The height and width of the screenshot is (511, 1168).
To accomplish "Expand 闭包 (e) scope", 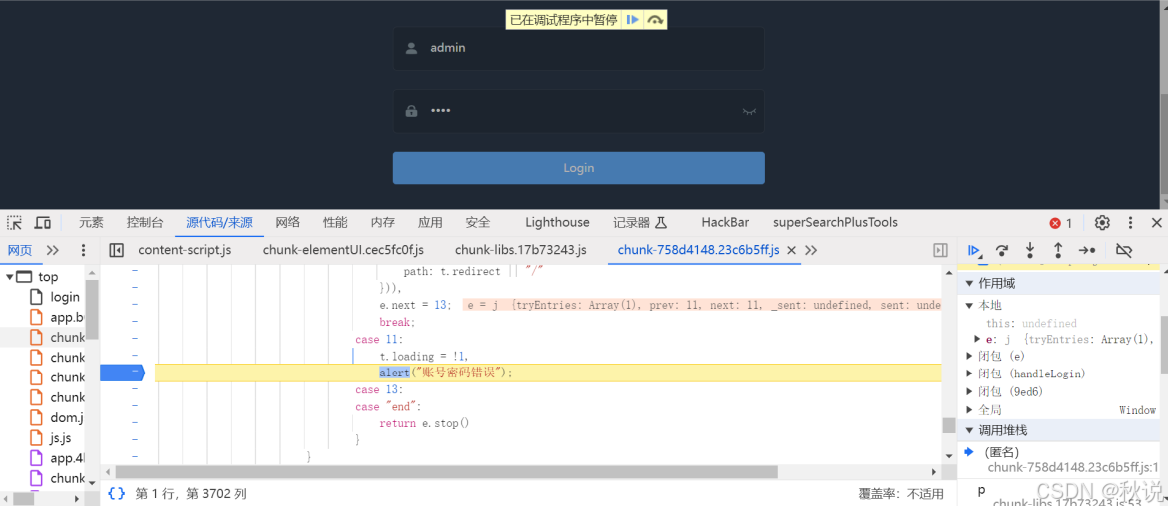I will click(x=969, y=357).
